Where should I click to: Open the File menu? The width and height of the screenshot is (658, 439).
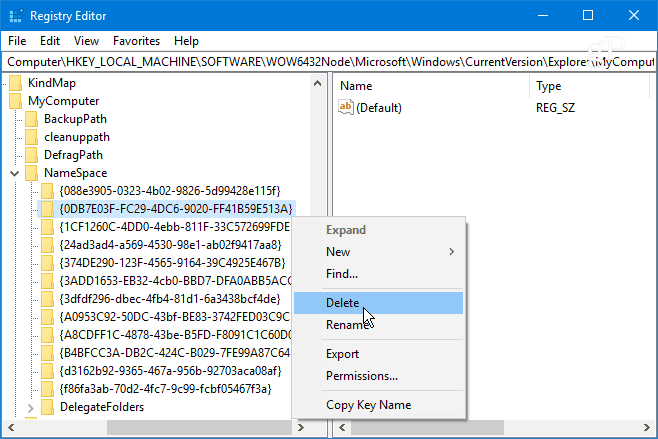click(x=17, y=41)
